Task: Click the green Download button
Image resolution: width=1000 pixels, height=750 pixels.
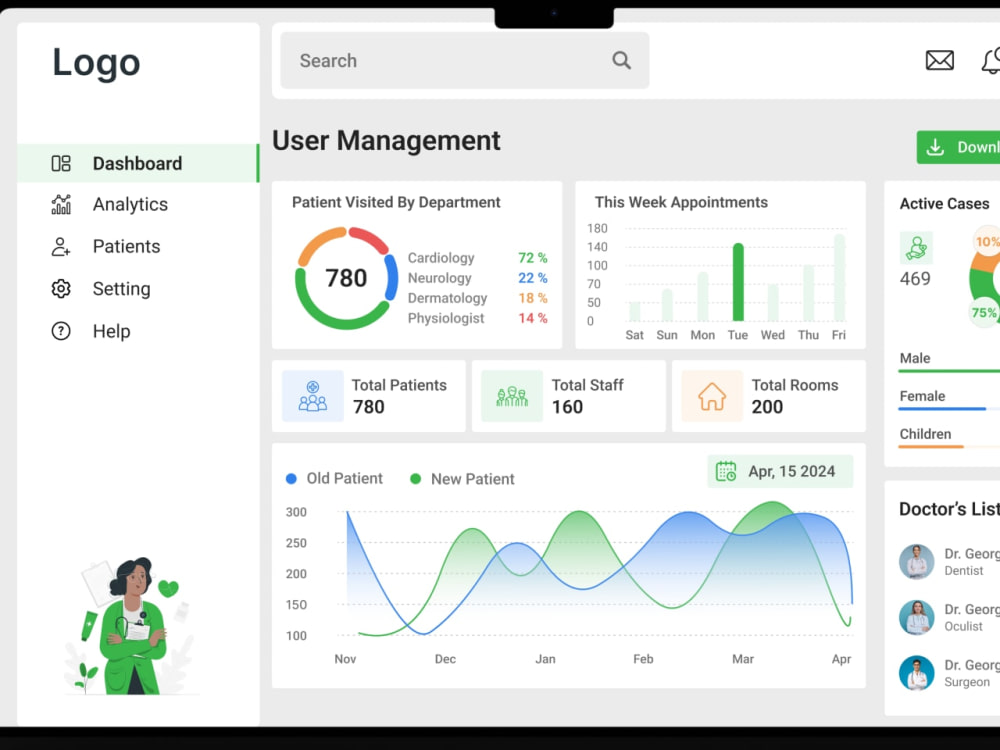Action: pyautogui.click(x=959, y=147)
